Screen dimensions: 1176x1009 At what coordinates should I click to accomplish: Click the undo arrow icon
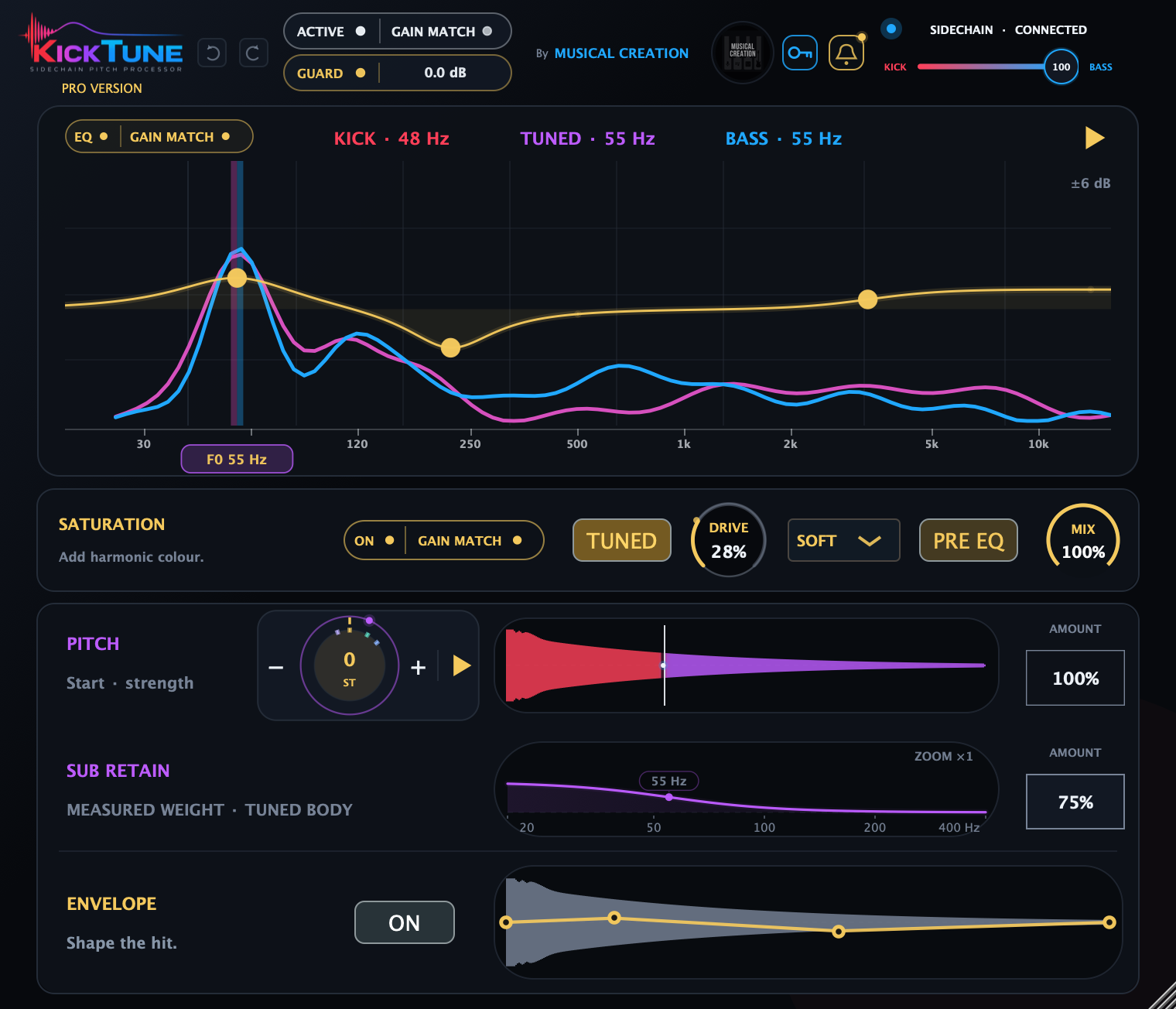(x=212, y=53)
